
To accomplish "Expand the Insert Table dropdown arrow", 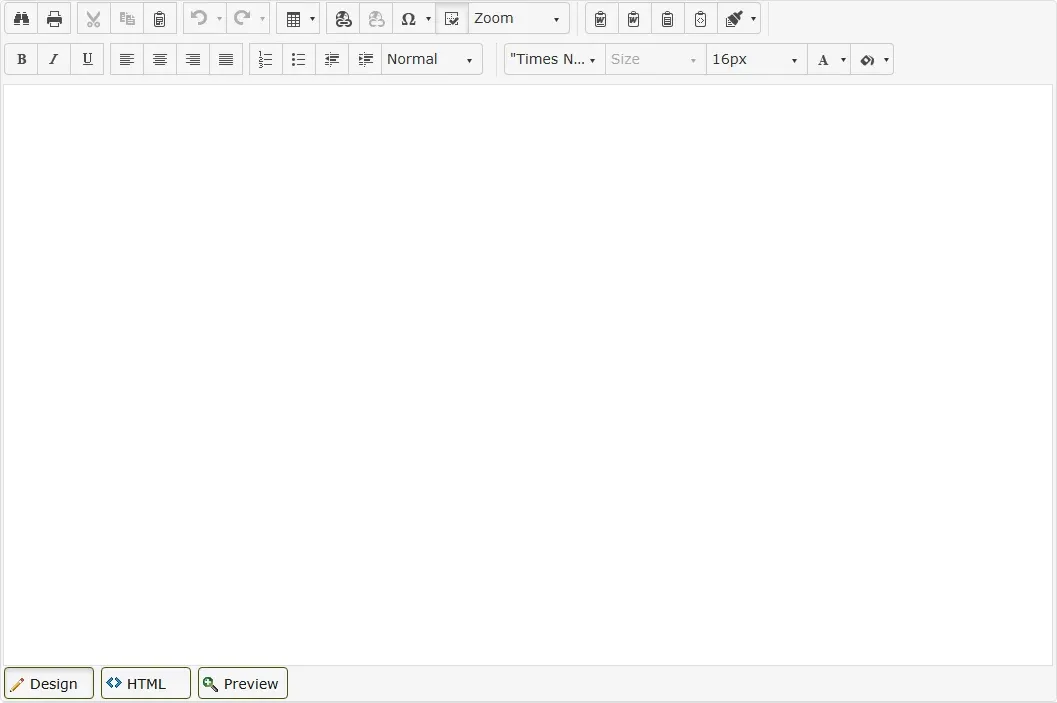I will pyautogui.click(x=312, y=19).
